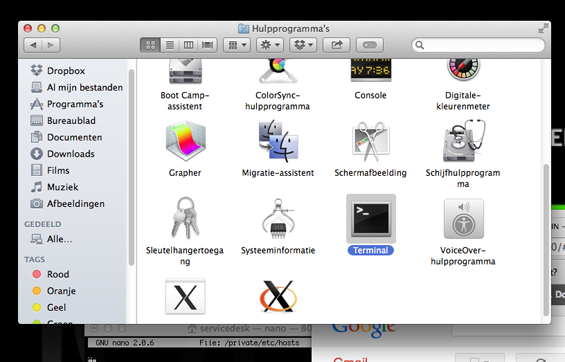Select the Sleutelhangertoegang keys icon
565x362 pixels.
pyautogui.click(x=185, y=218)
